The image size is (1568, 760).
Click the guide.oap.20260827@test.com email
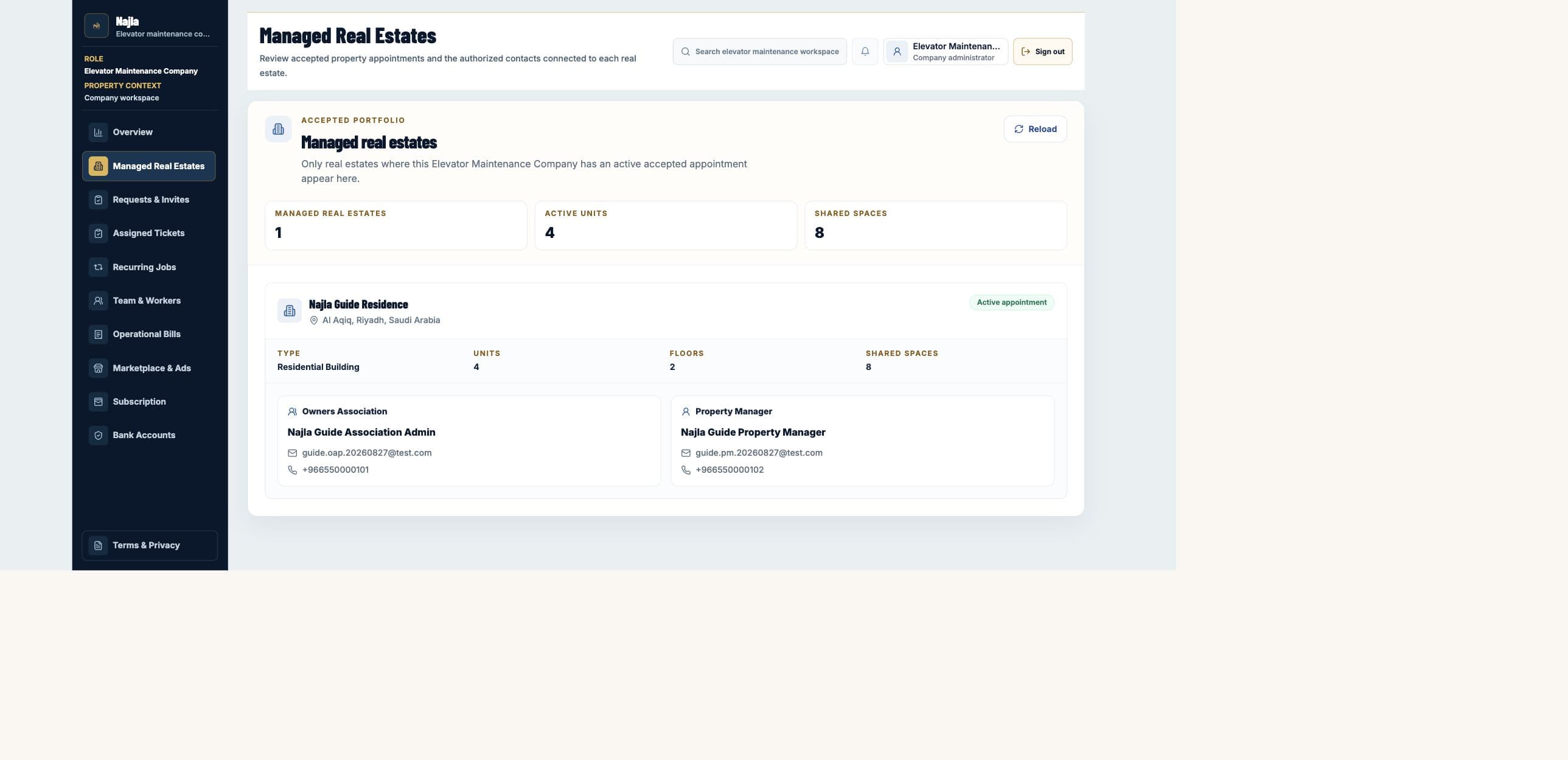(x=366, y=453)
